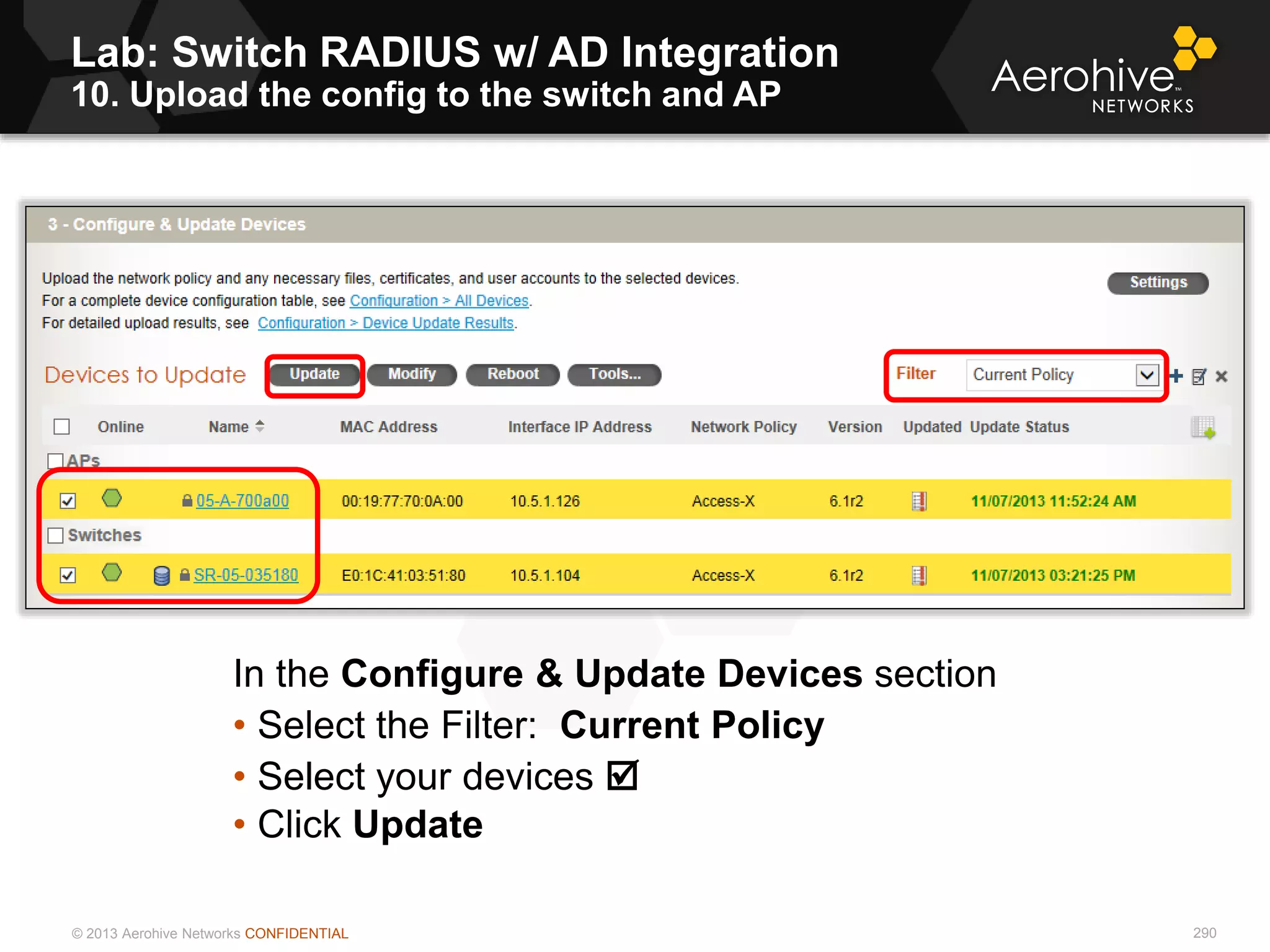Viewport: 1270px width, 952px height.
Task: Click the Modify button
Action: pos(412,374)
